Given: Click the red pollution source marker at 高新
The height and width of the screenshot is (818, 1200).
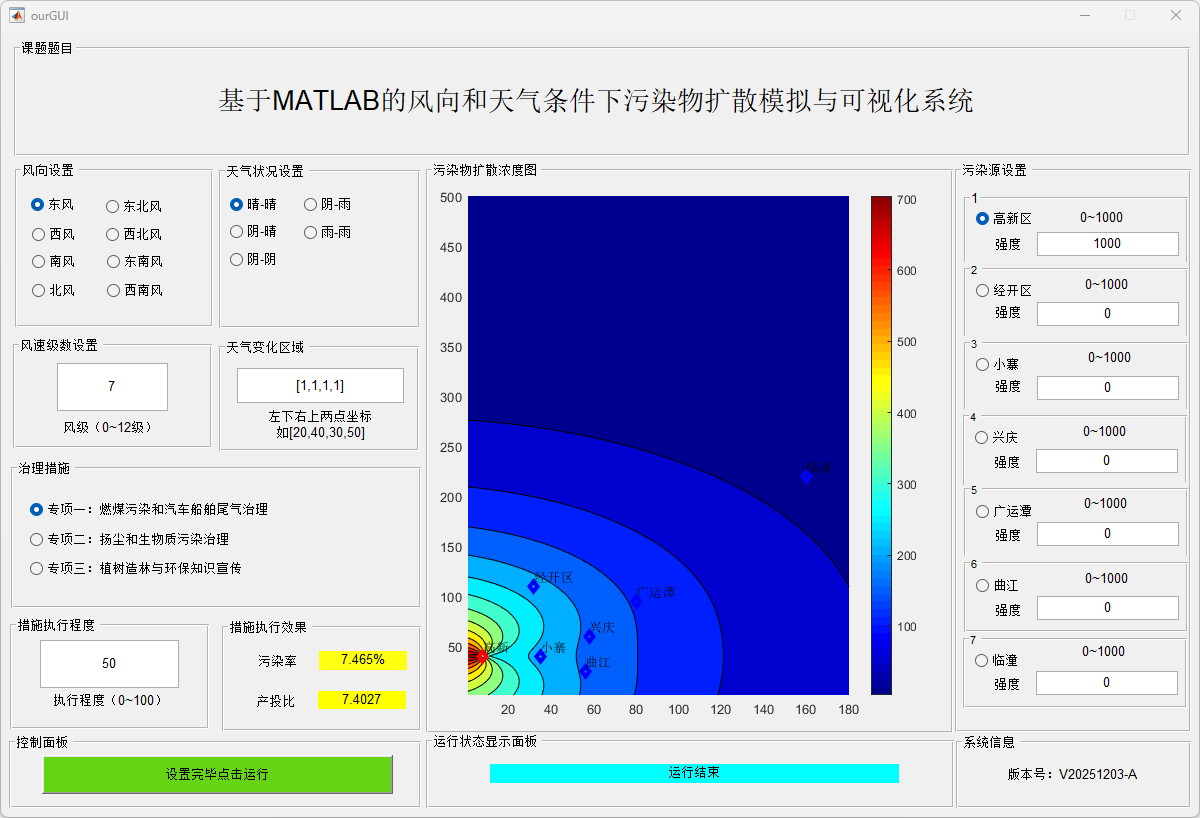Looking at the screenshot, I should [481, 655].
